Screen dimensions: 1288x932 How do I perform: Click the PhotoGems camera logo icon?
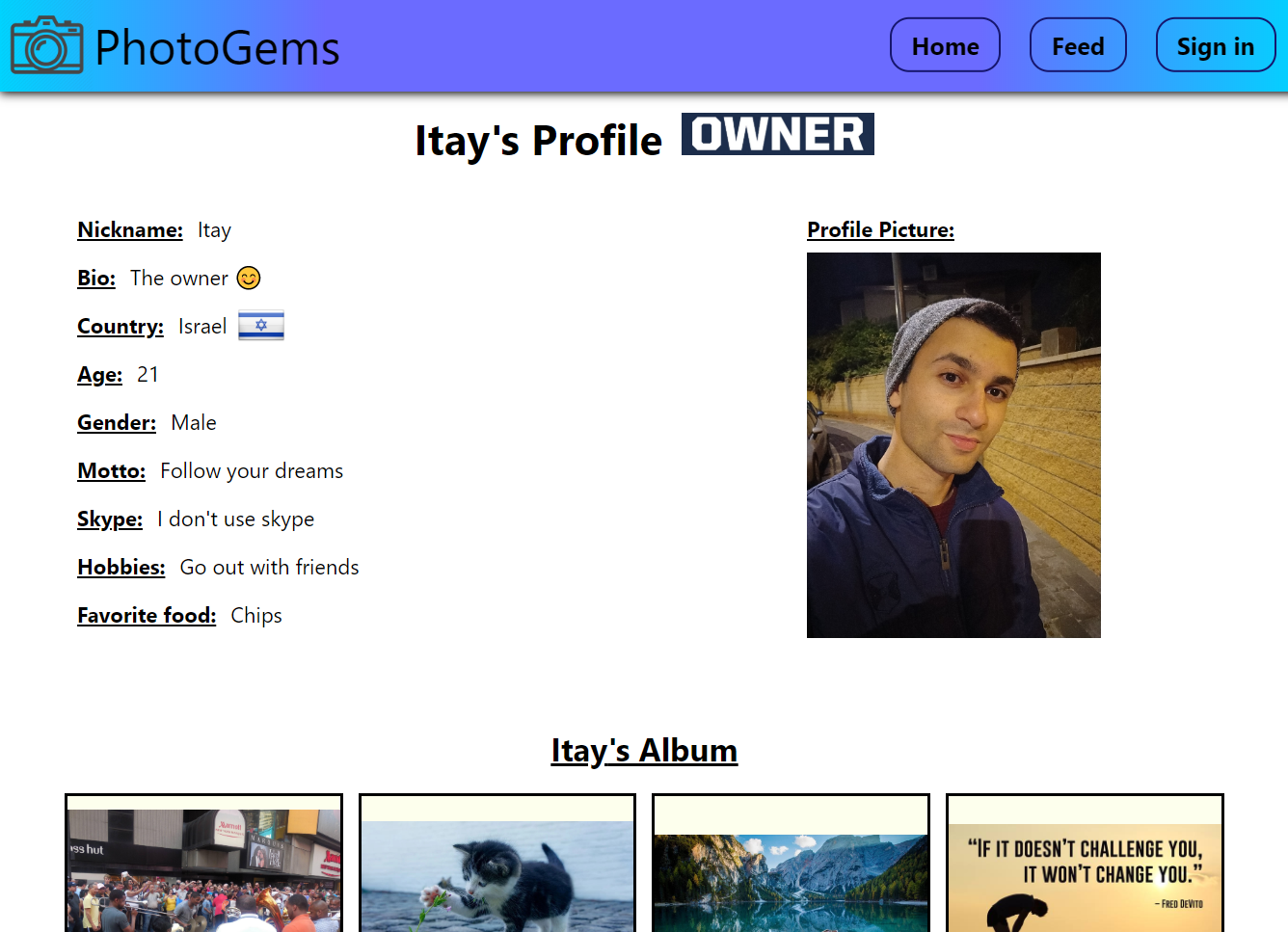46,45
